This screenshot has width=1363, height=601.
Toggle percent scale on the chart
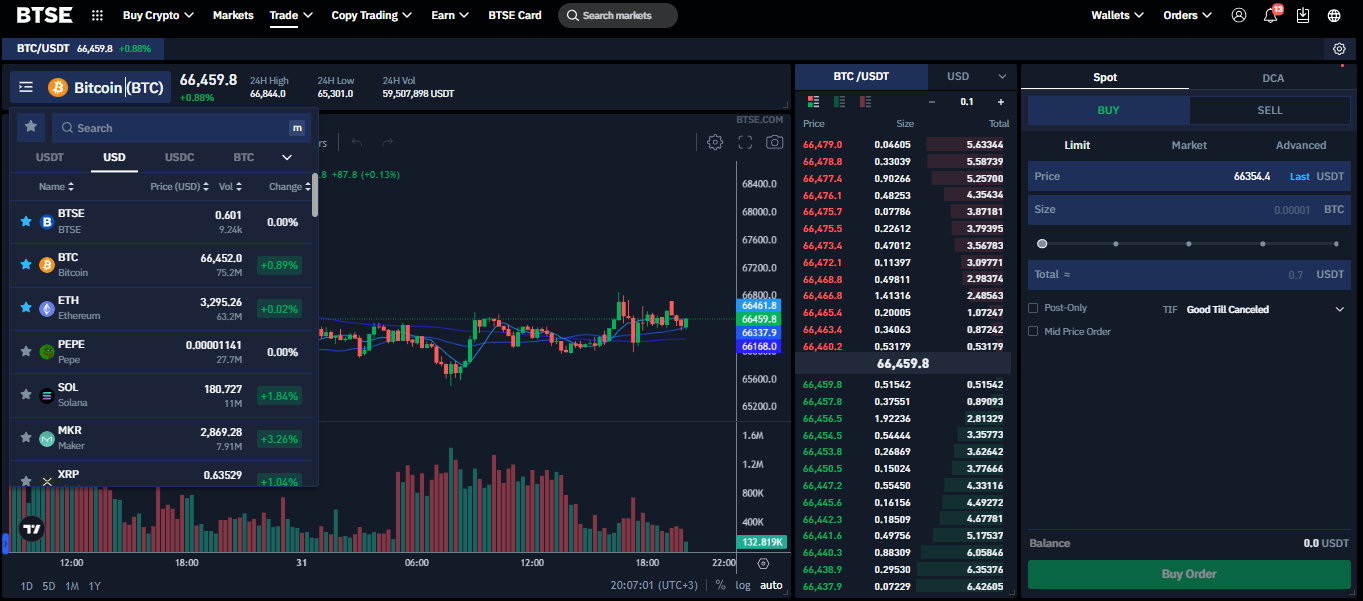720,585
